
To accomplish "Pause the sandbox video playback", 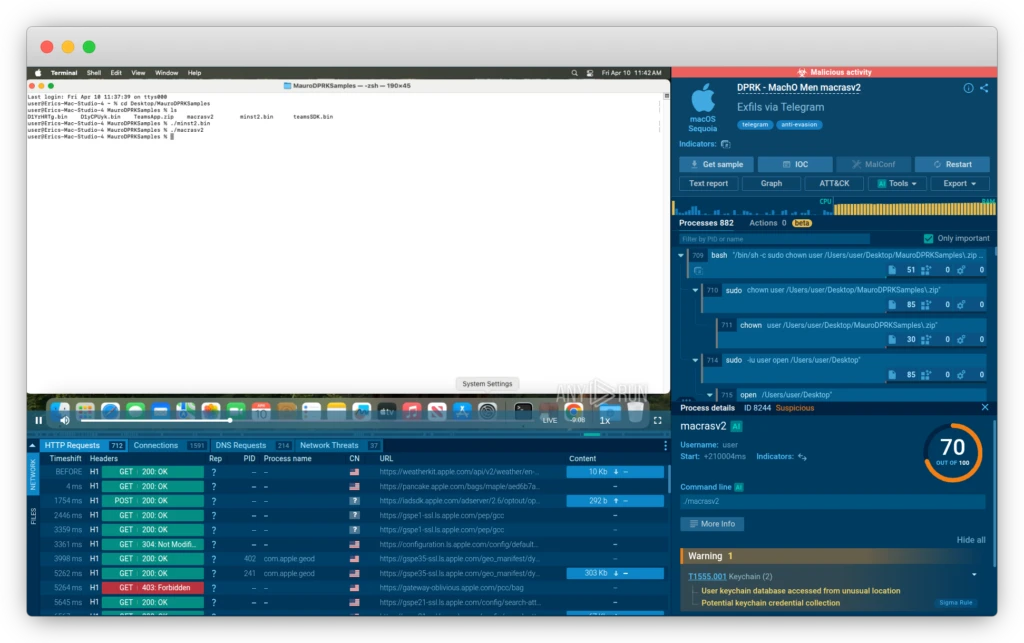I will [39, 420].
